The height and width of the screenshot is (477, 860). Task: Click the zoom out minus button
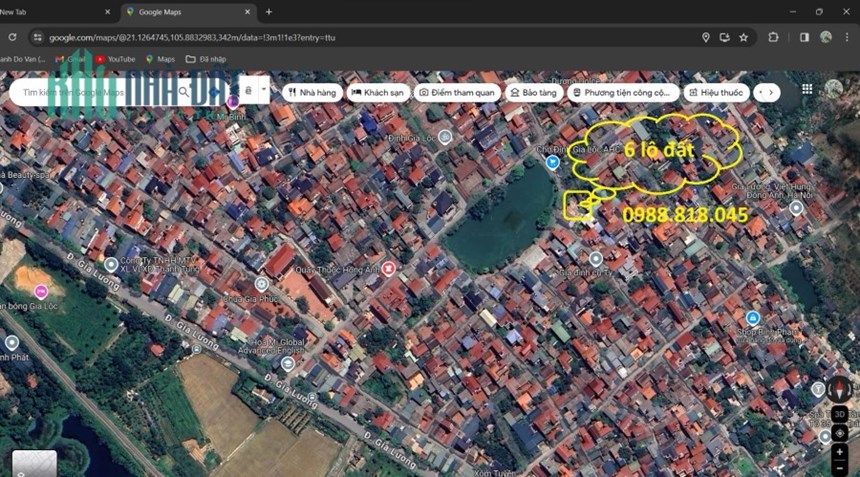point(839,469)
